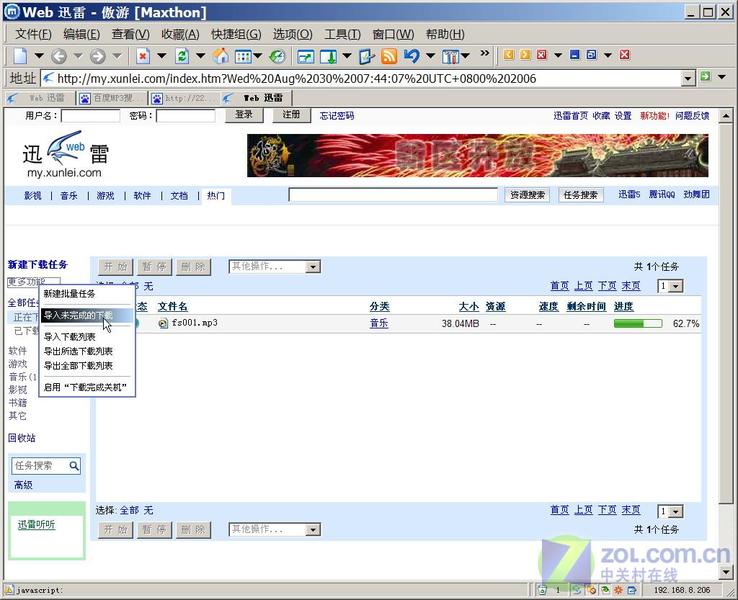Click the fireworks banner advertisement
The image size is (738, 600).
(x=478, y=156)
